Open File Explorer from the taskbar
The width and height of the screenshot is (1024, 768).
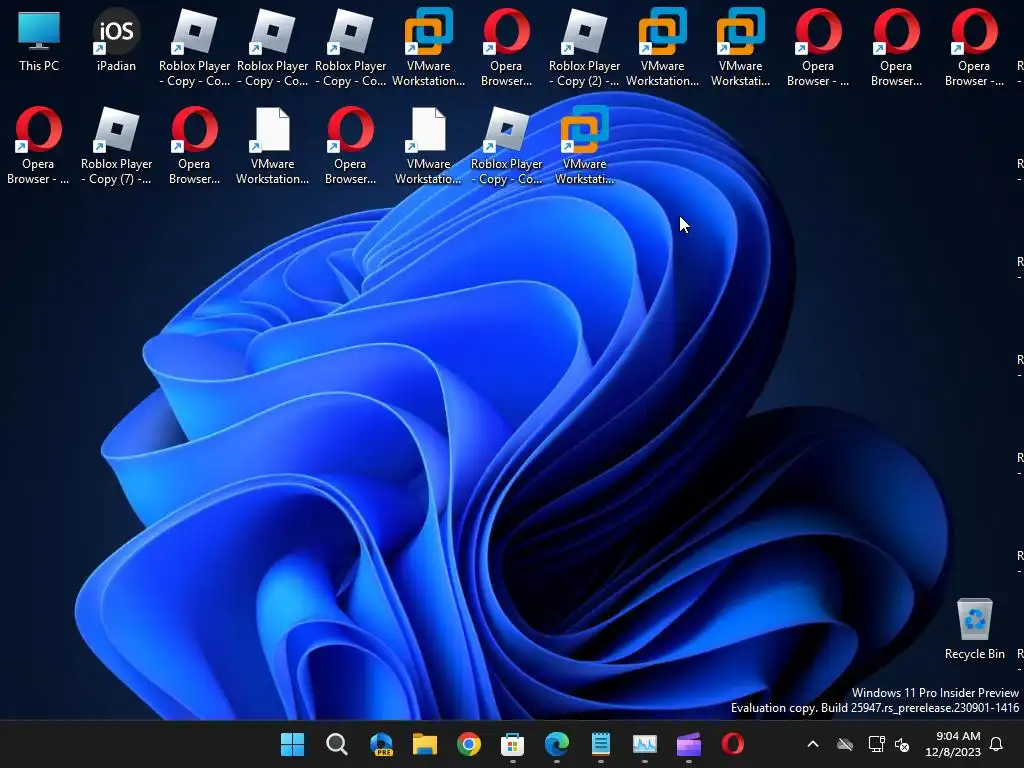click(424, 744)
